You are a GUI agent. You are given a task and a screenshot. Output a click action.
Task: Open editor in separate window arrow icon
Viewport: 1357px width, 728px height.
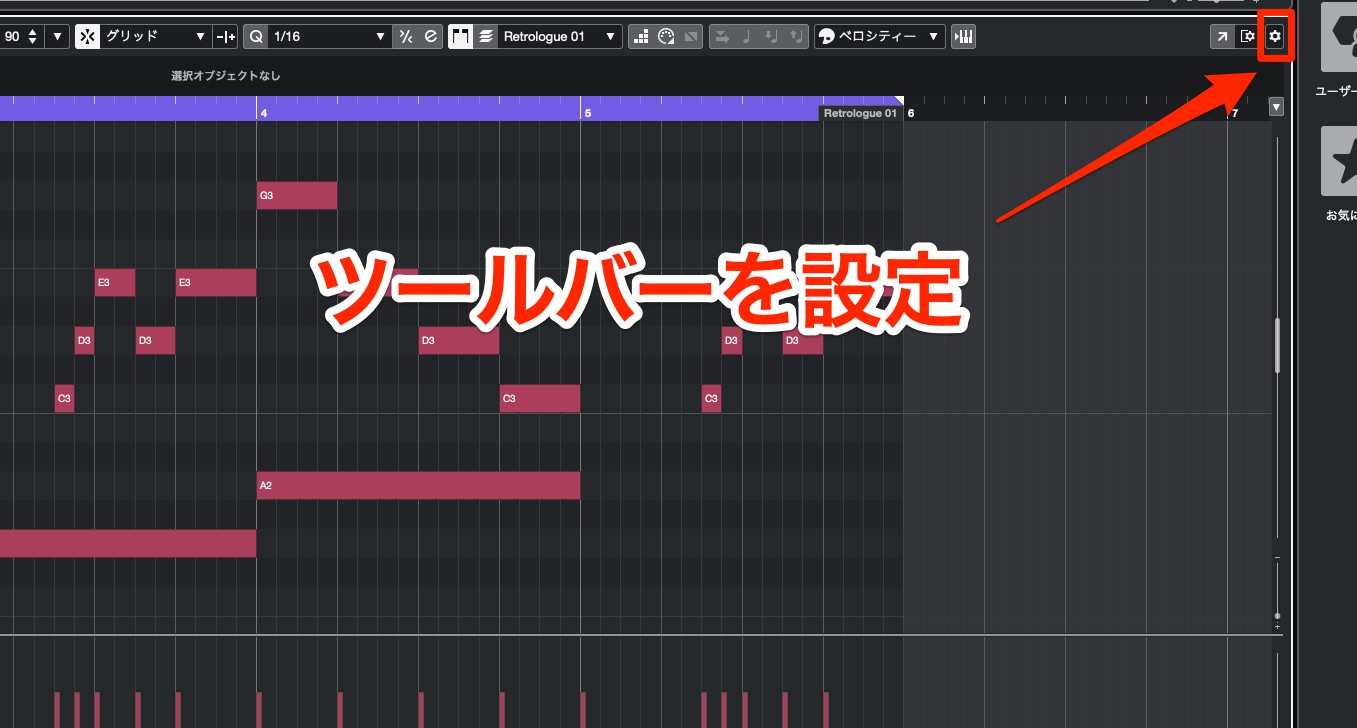click(x=1222, y=37)
